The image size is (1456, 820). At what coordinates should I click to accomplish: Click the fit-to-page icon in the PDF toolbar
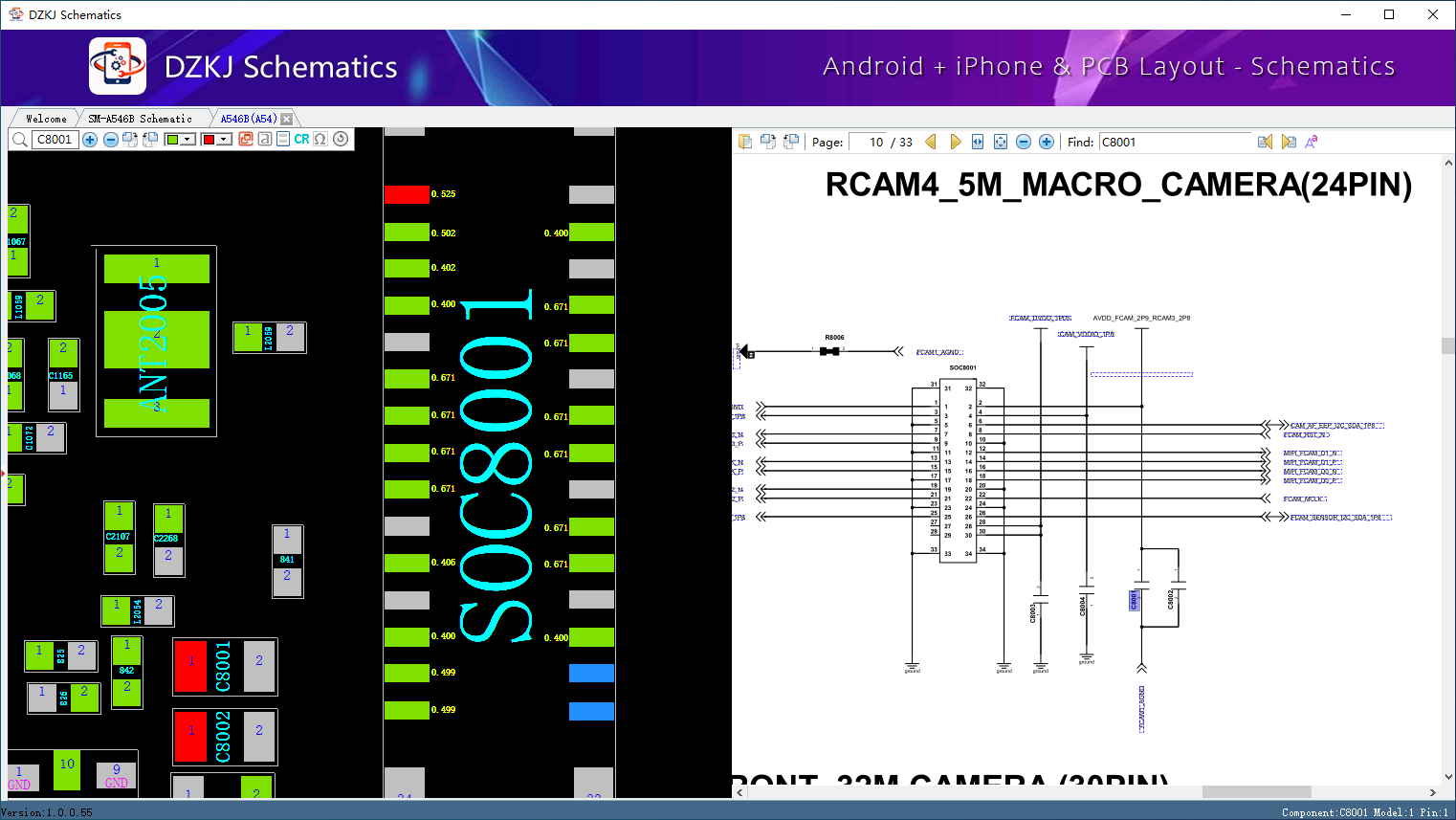click(x=1001, y=141)
